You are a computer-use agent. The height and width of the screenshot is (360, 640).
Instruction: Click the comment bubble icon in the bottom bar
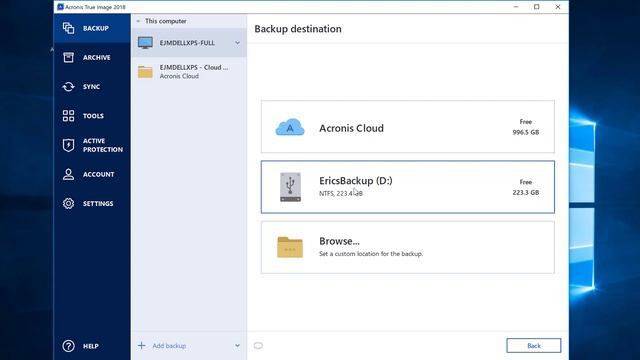pyautogui.click(x=258, y=346)
